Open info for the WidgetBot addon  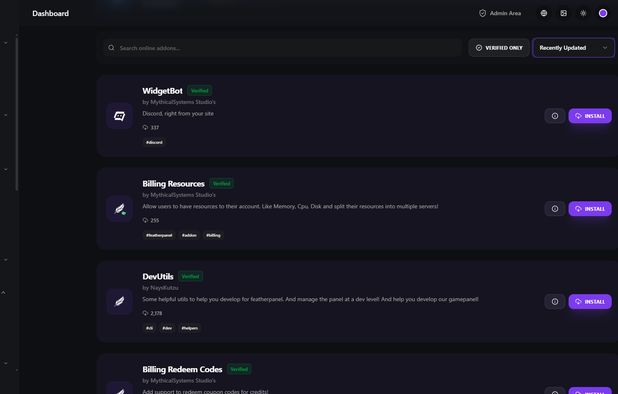(x=555, y=116)
